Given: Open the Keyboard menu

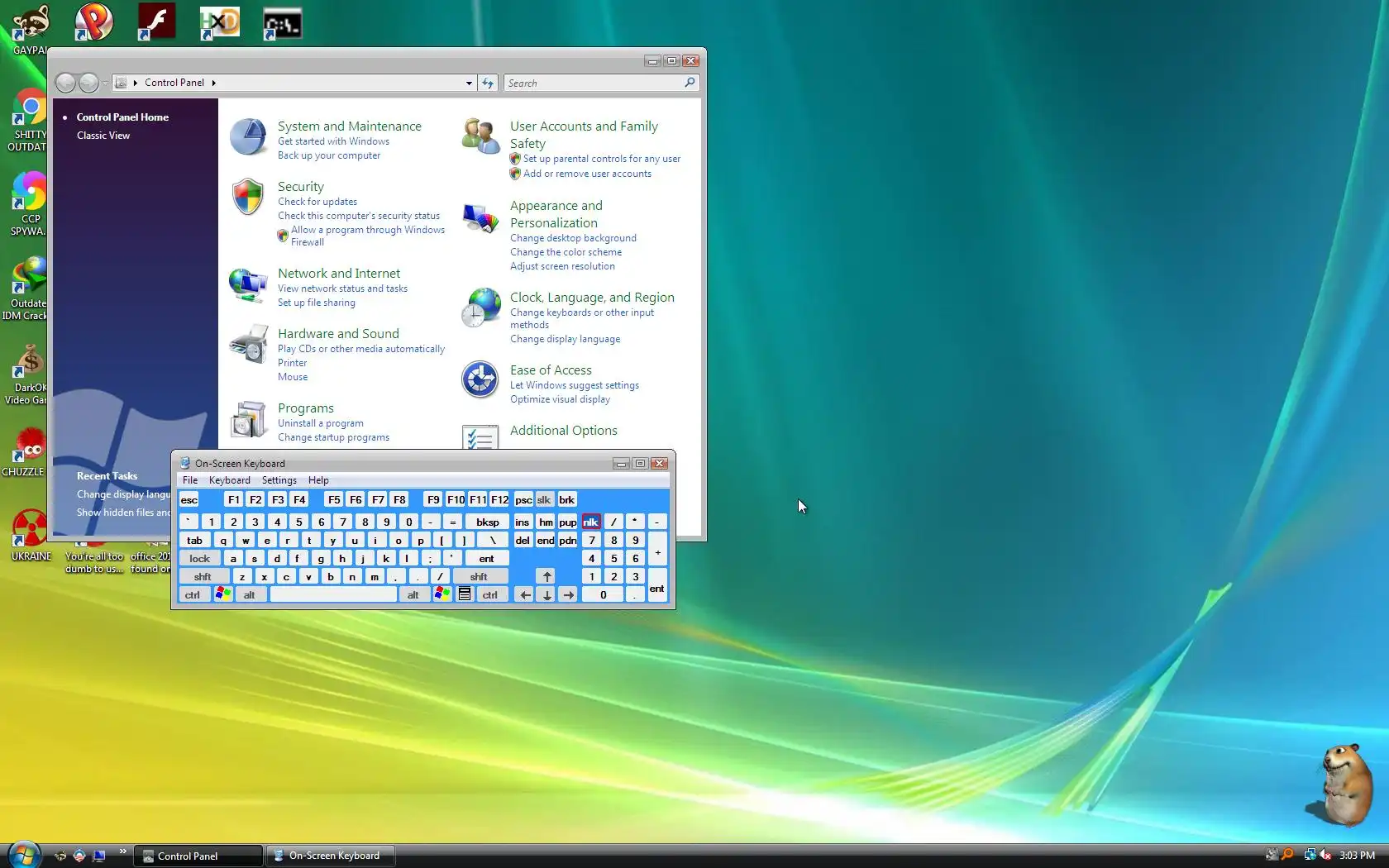Looking at the screenshot, I should point(230,480).
